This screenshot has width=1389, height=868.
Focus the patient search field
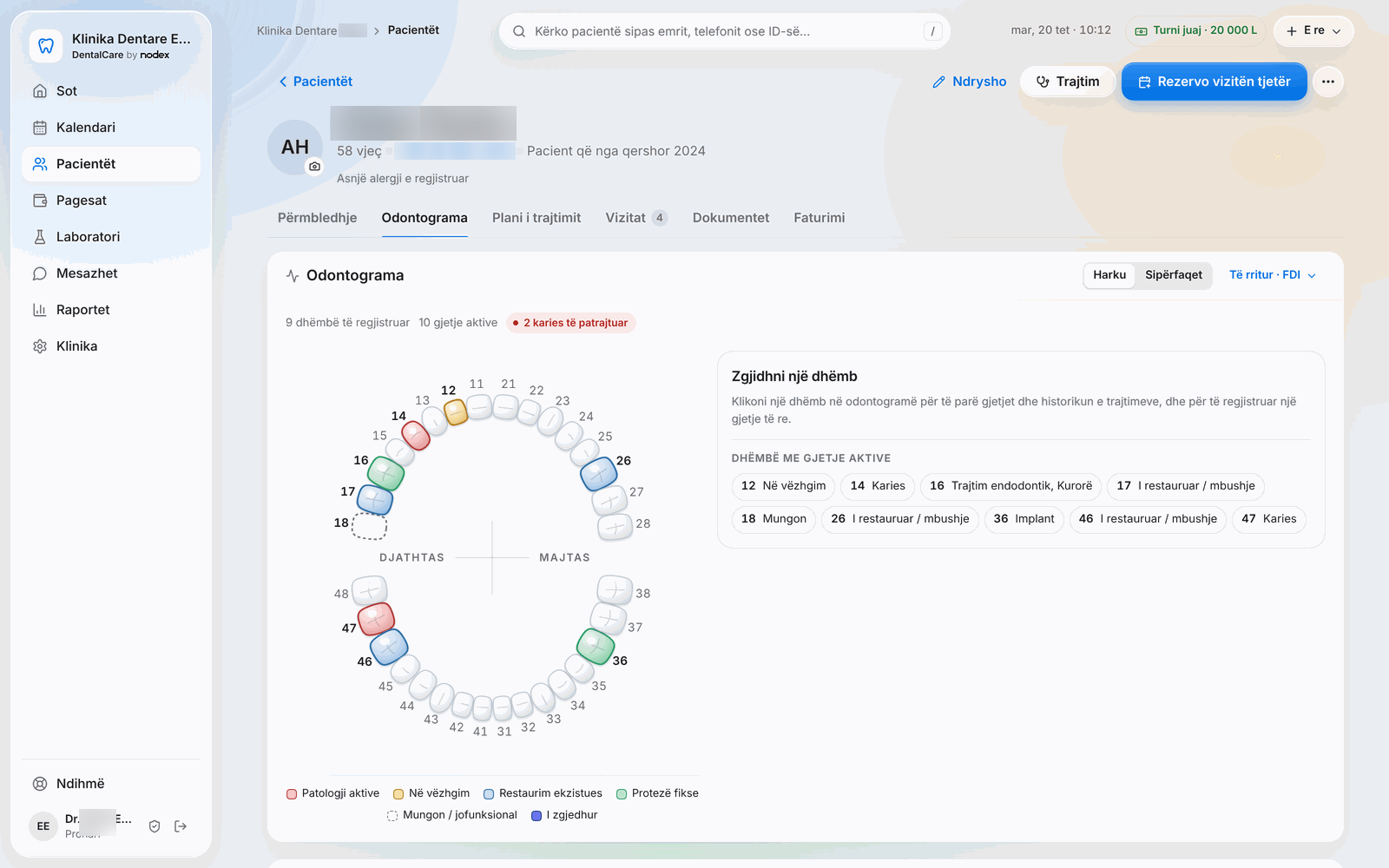pyautogui.click(x=724, y=31)
